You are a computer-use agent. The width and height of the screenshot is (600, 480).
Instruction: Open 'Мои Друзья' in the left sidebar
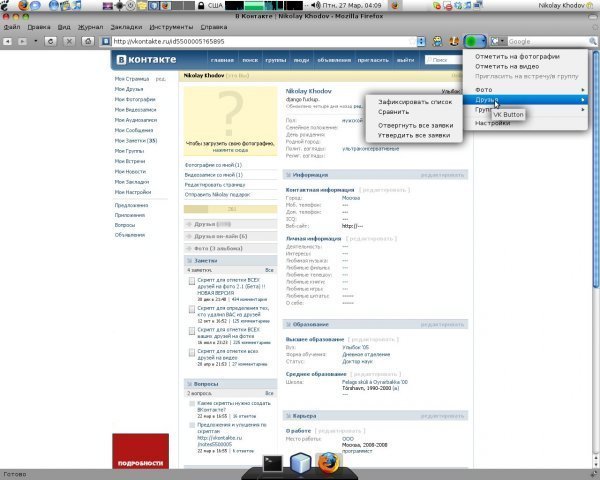pos(129,89)
